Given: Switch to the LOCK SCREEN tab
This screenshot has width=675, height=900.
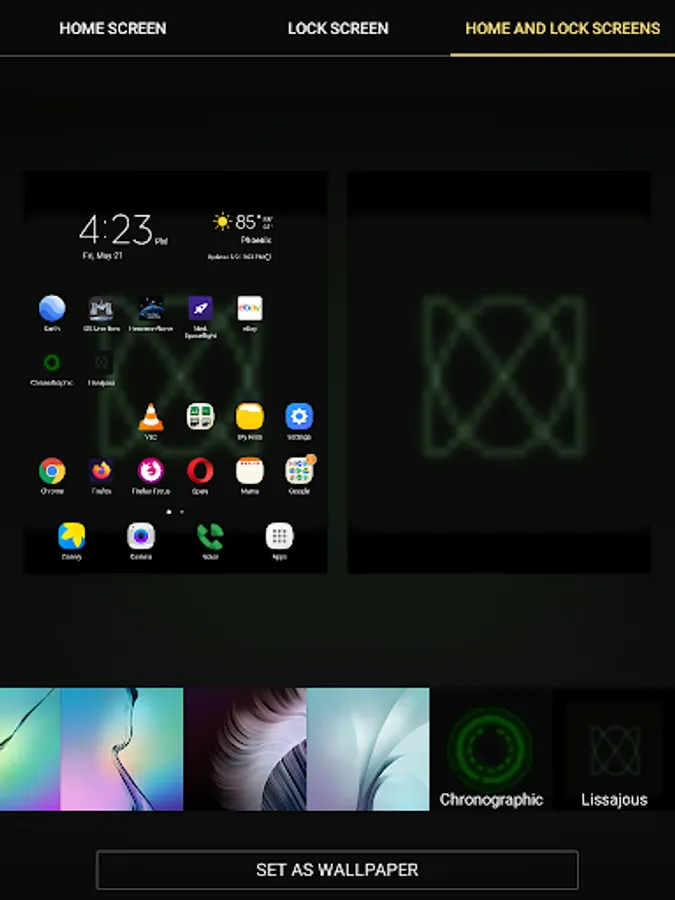Looking at the screenshot, I should 338,28.
